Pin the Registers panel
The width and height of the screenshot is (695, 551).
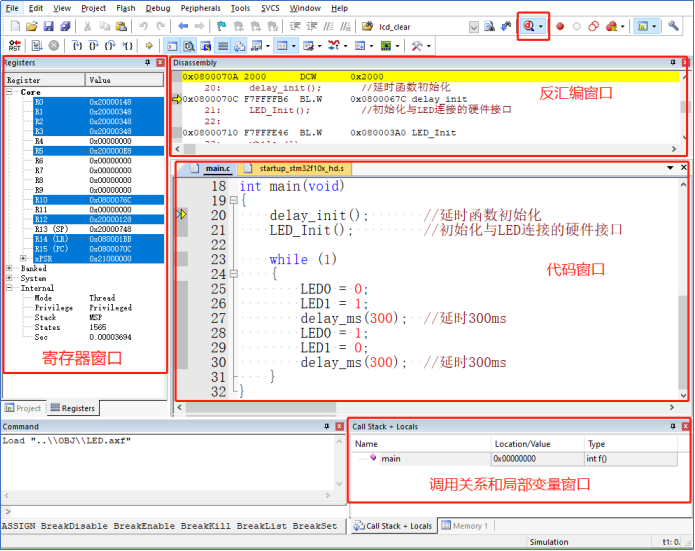[x=148, y=63]
